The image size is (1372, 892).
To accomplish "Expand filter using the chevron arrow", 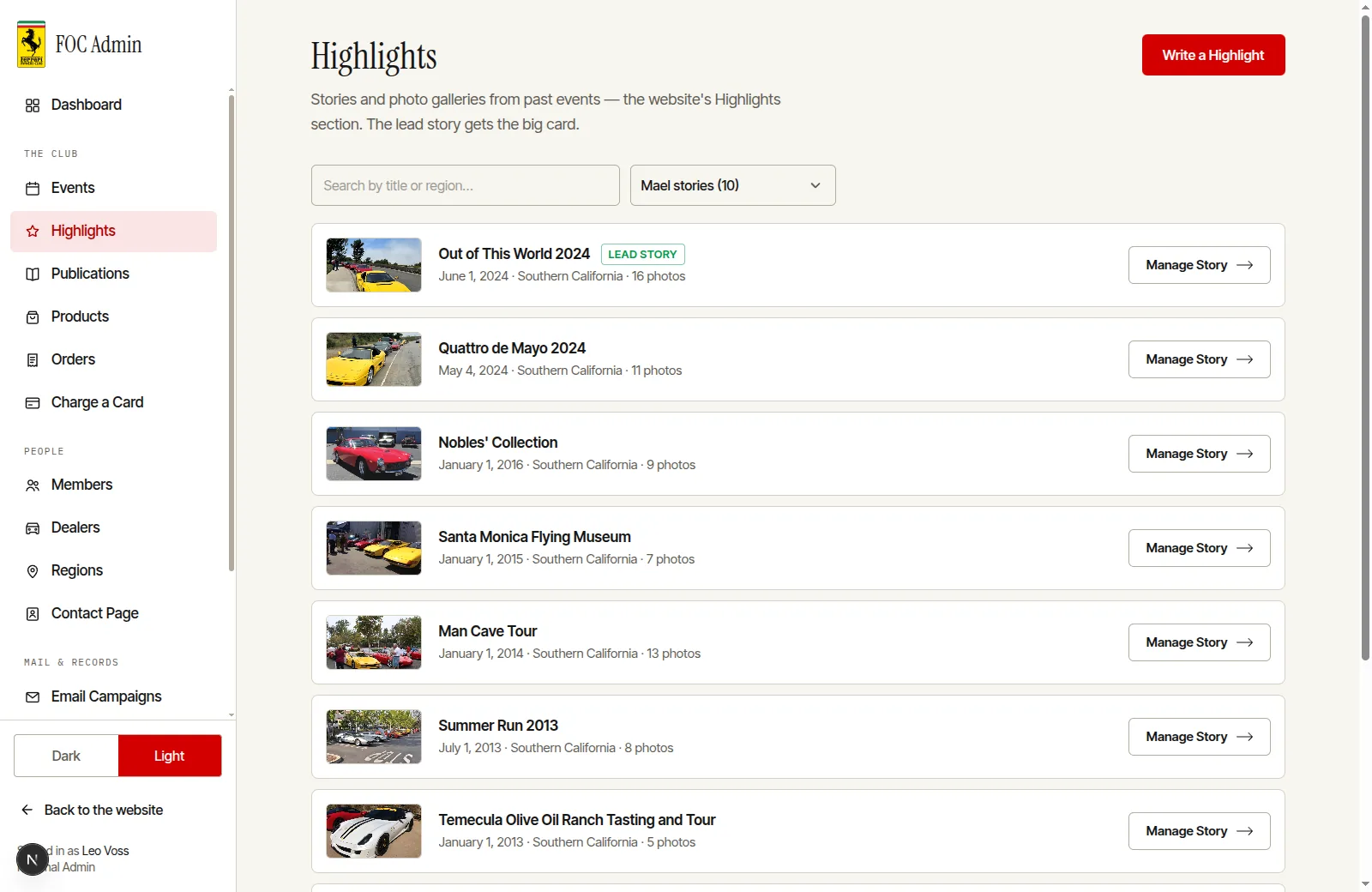I will 815,185.
